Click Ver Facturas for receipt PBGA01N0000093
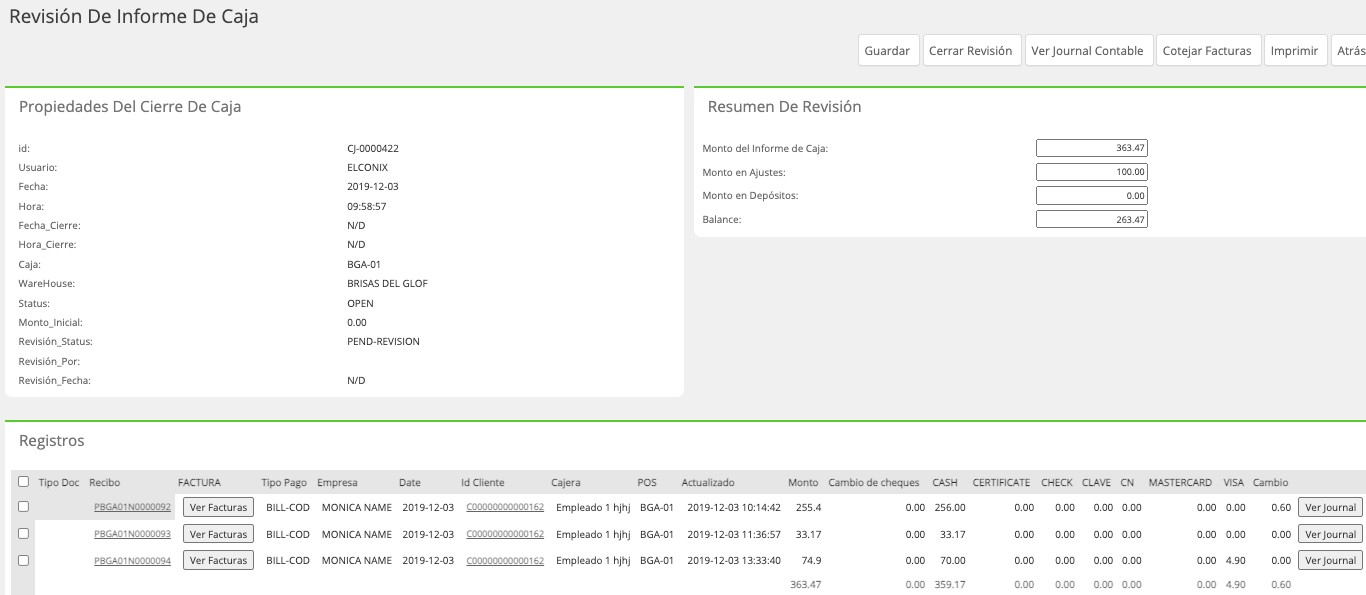Screen dimensions: 1366x595 pyautogui.click(x=218, y=534)
